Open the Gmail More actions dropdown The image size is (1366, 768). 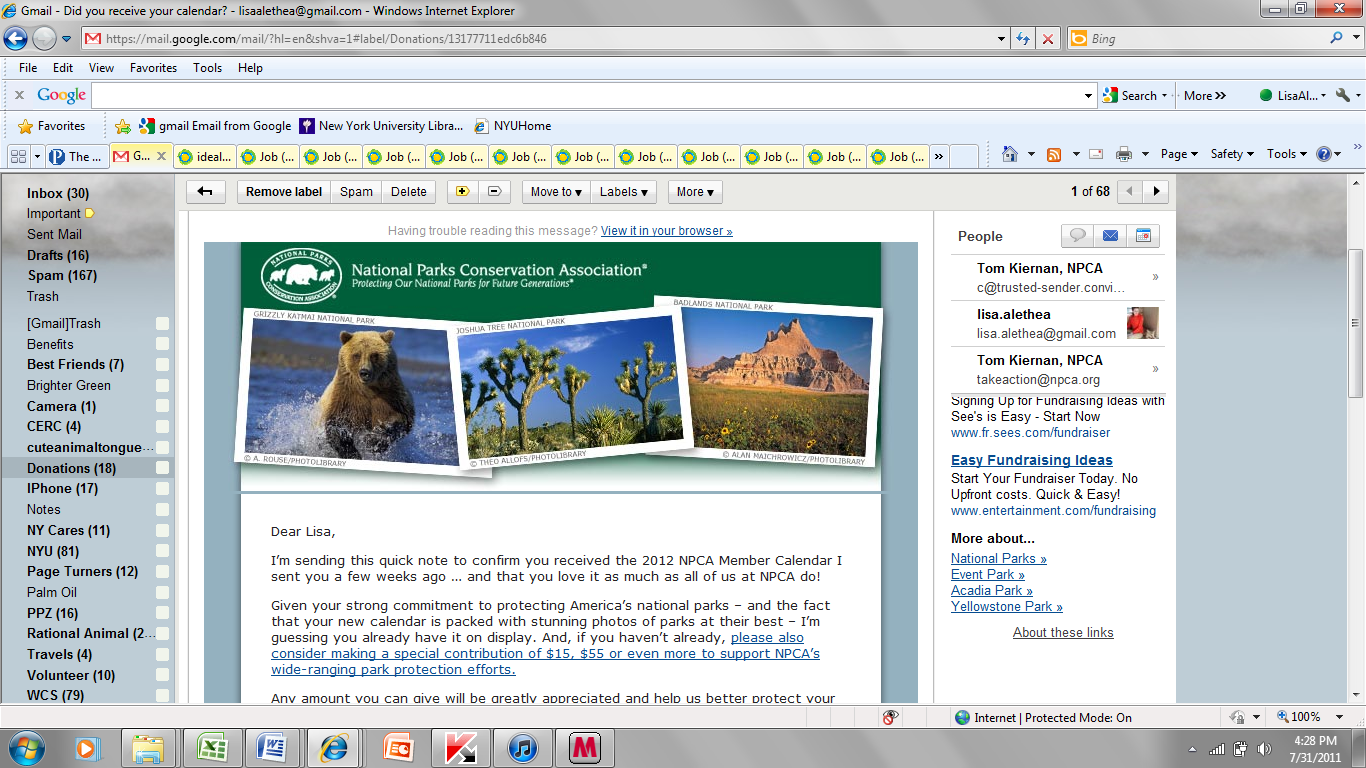(695, 192)
